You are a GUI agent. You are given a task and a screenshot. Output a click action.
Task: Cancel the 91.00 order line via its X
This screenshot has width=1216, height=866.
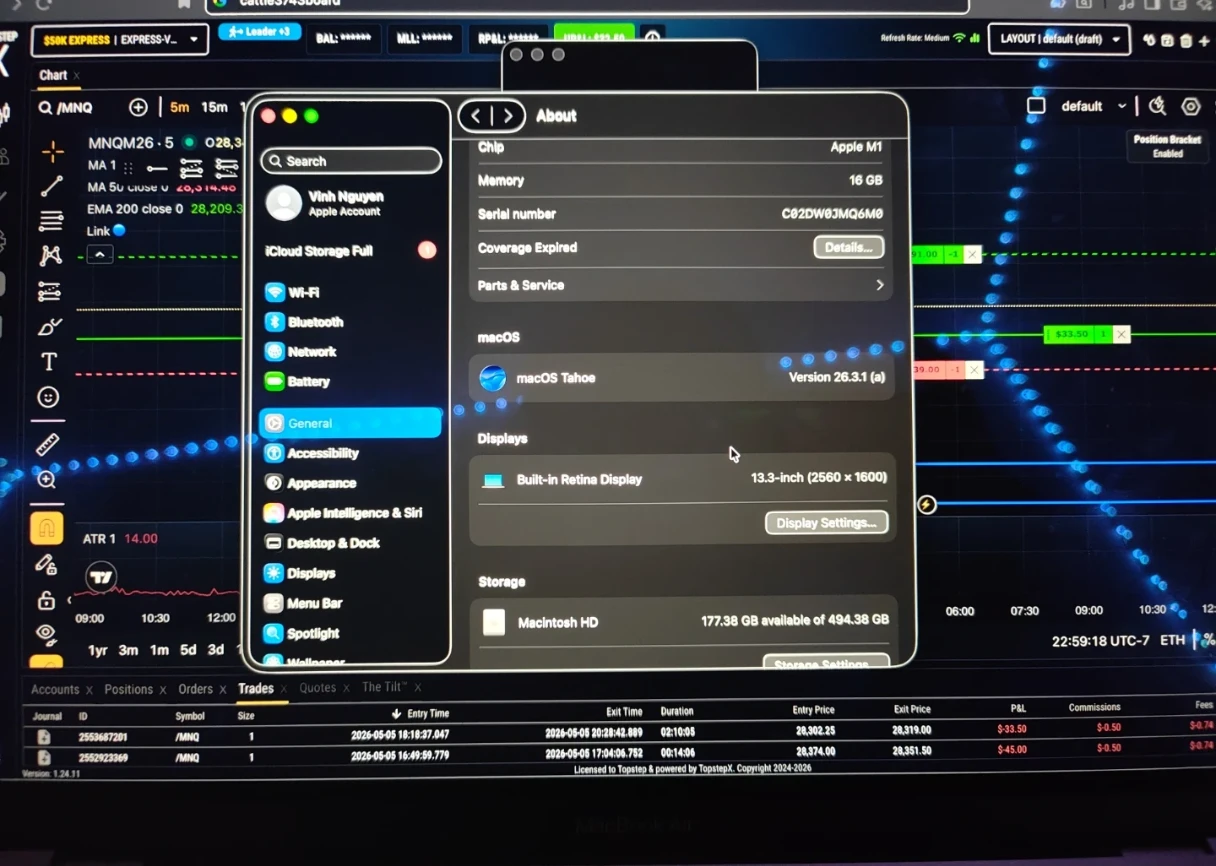pyautogui.click(x=972, y=254)
